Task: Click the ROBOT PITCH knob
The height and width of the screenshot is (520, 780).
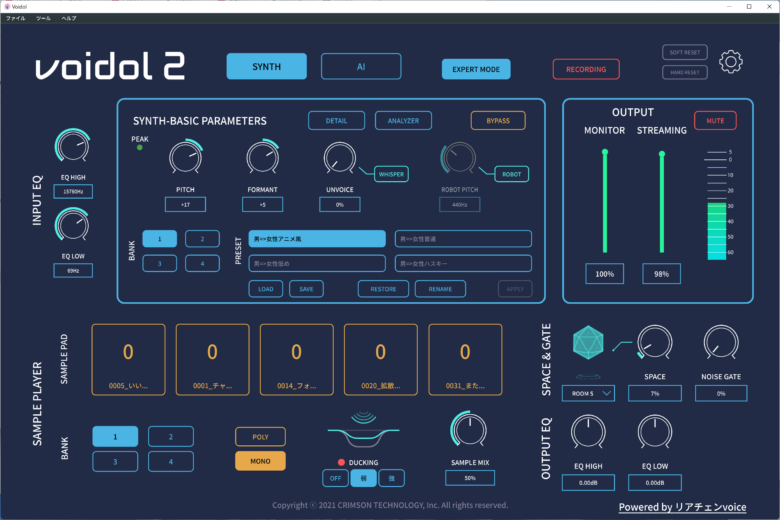Action: 459,158
